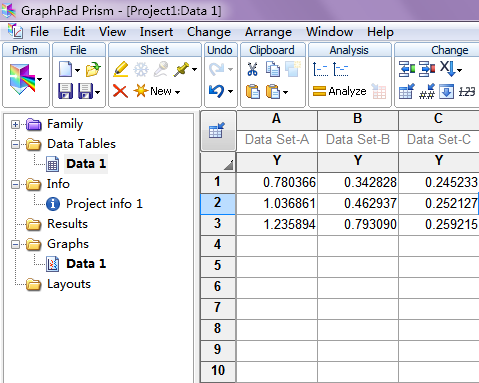479x383 pixels.
Task: Open the Save As dropdown arrow
Action: (x=97, y=92)
